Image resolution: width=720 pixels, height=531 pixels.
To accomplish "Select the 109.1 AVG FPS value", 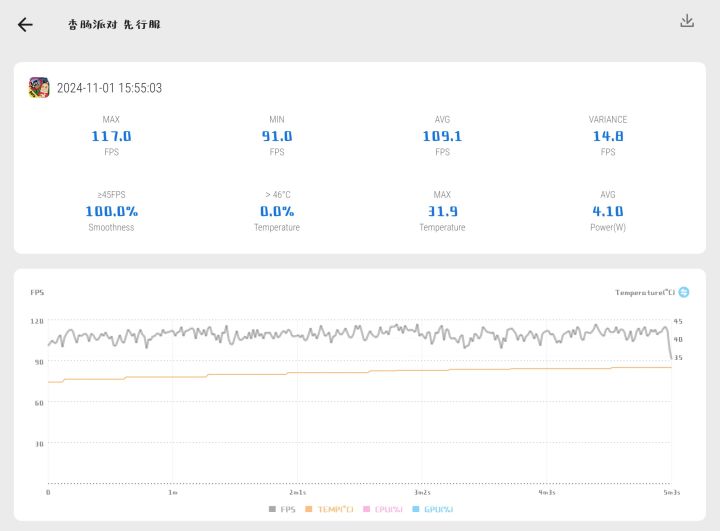I will 442,136.
